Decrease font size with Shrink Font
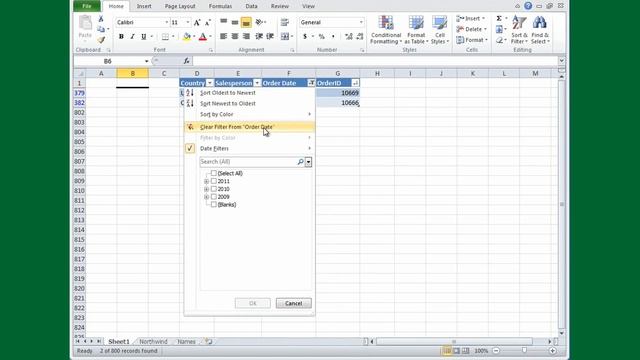640x360 pixels. coord(207,22)
